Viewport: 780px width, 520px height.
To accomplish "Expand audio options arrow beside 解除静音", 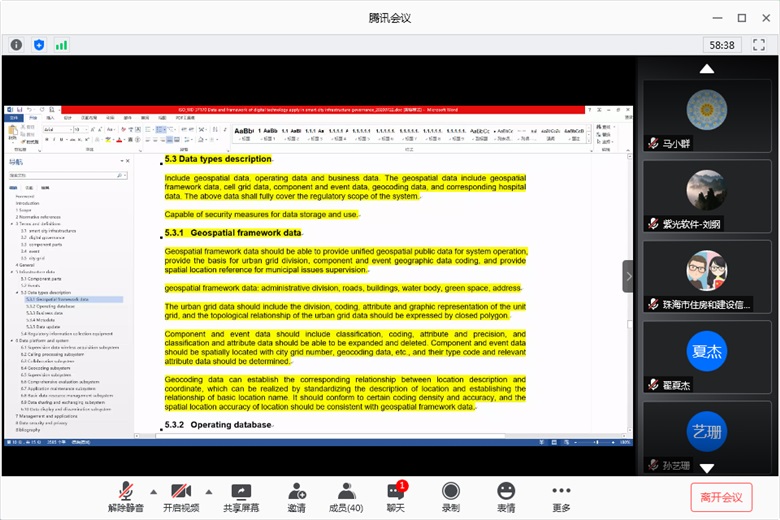I will [153, 491].
